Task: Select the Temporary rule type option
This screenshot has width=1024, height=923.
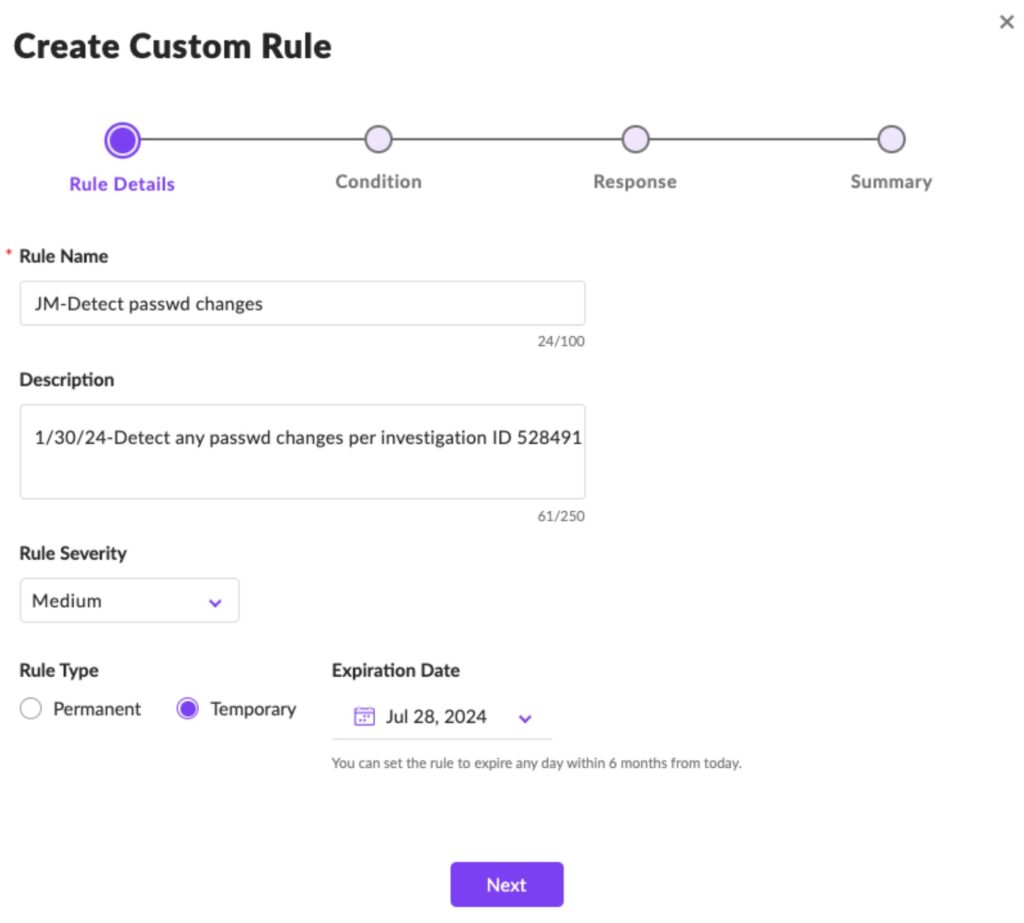Action: pyautogui.click(x=188, y=708)
